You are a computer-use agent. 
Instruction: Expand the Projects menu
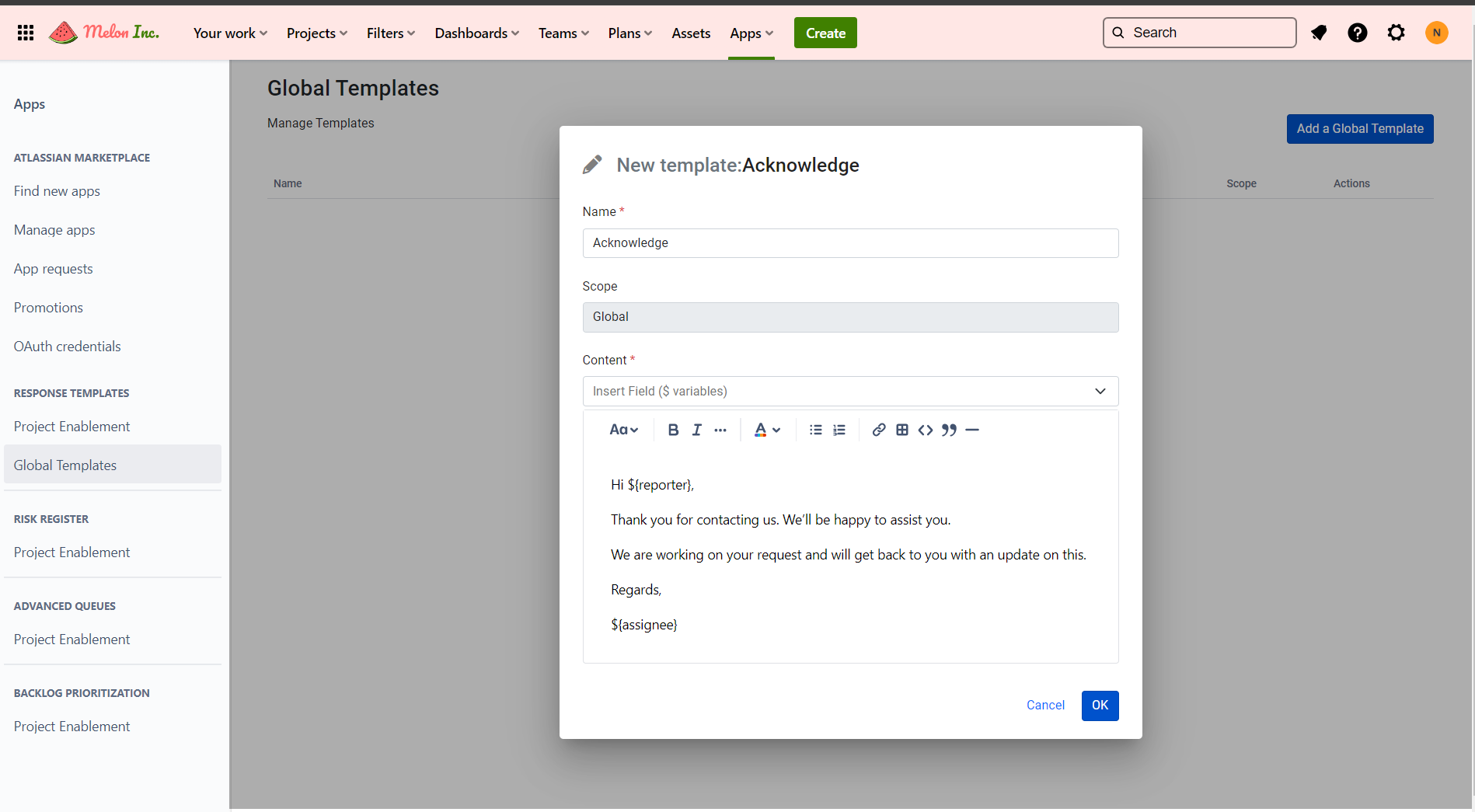[316, 33]
